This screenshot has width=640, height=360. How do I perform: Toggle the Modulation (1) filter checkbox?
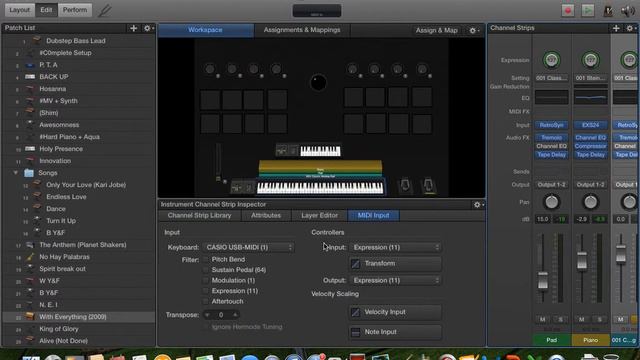205,280
